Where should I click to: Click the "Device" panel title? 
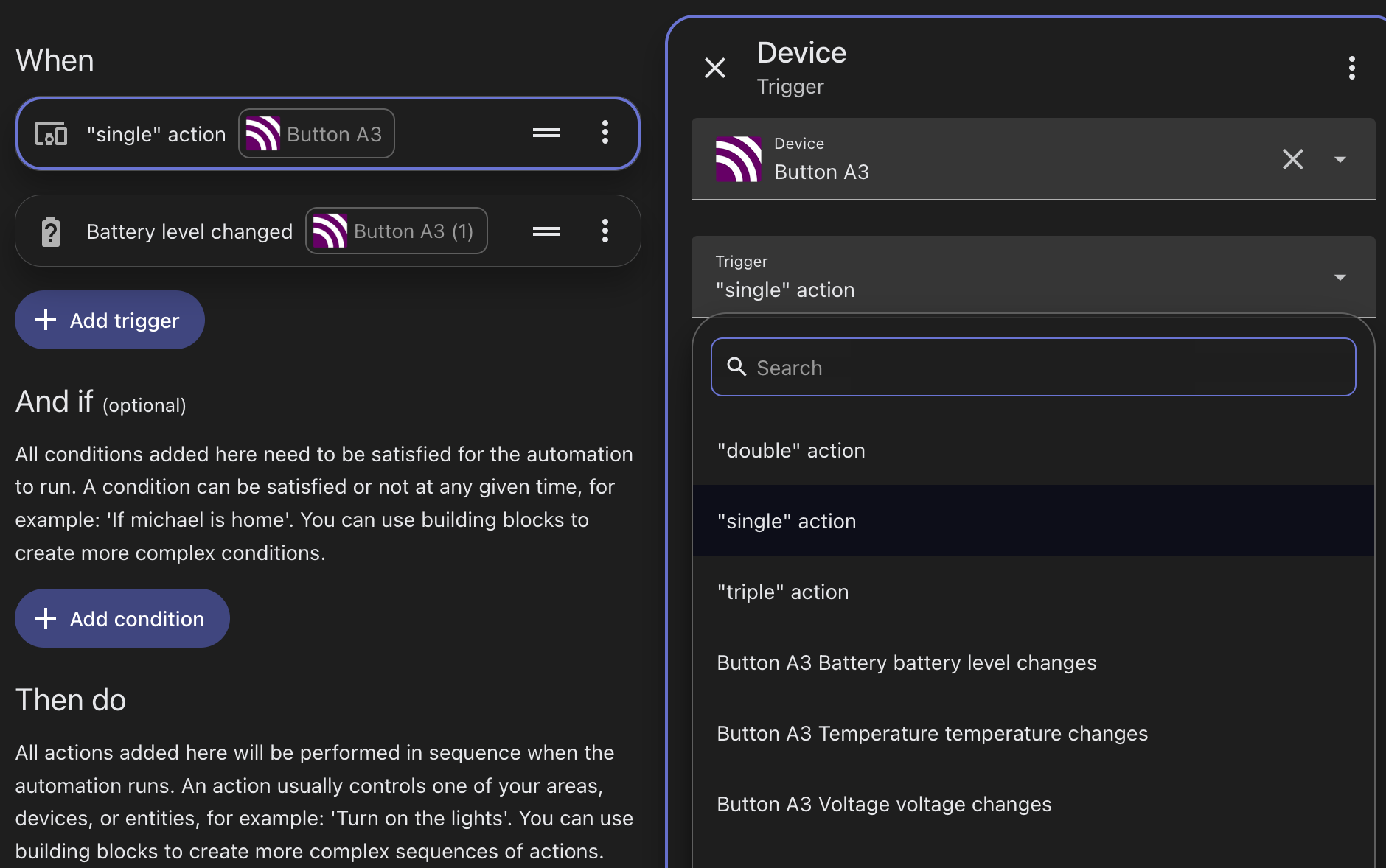pyautogui.click(x=801, y=53)
